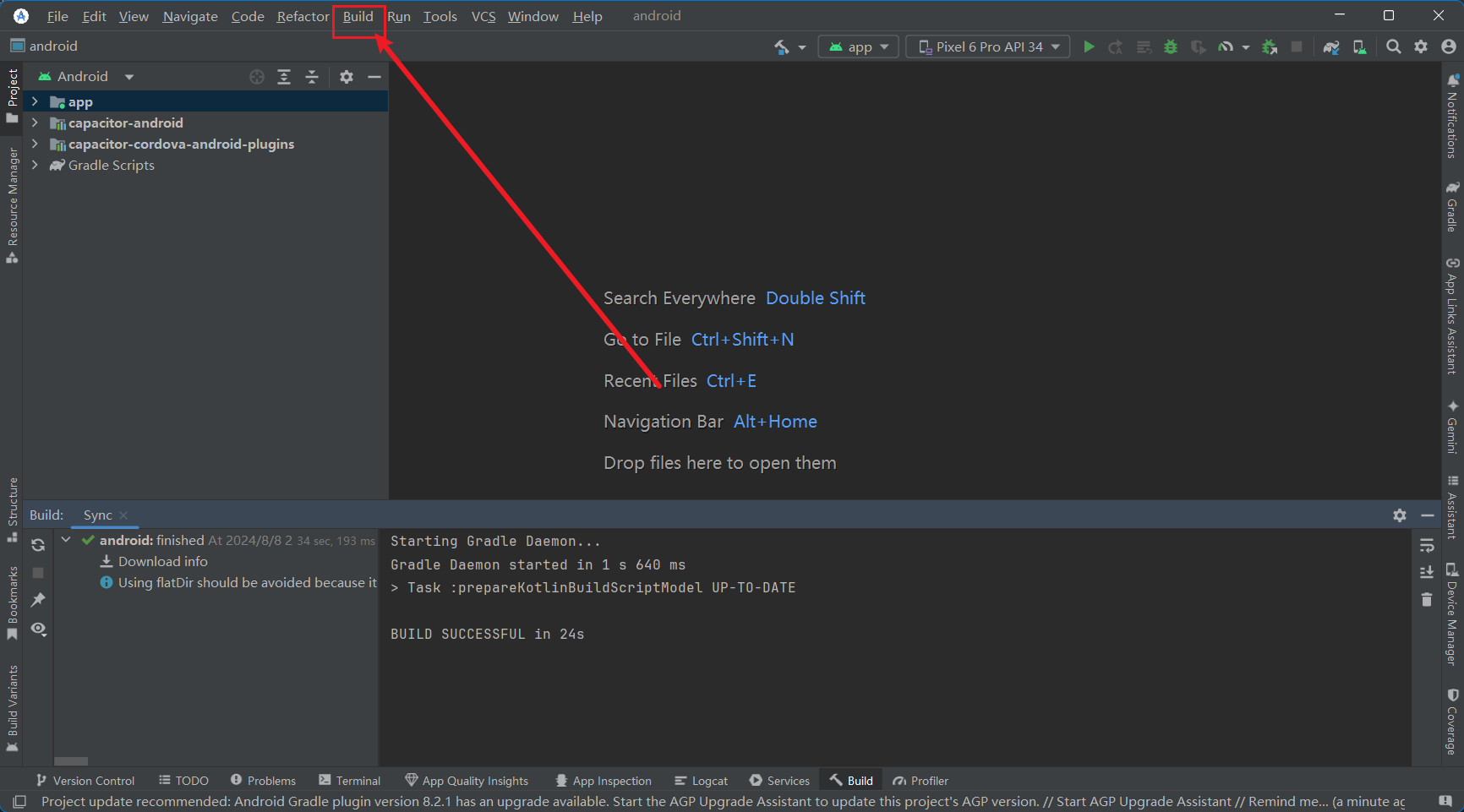
Task: Click the Apply Changes and Restart Activity icon
Action: 1116,47
